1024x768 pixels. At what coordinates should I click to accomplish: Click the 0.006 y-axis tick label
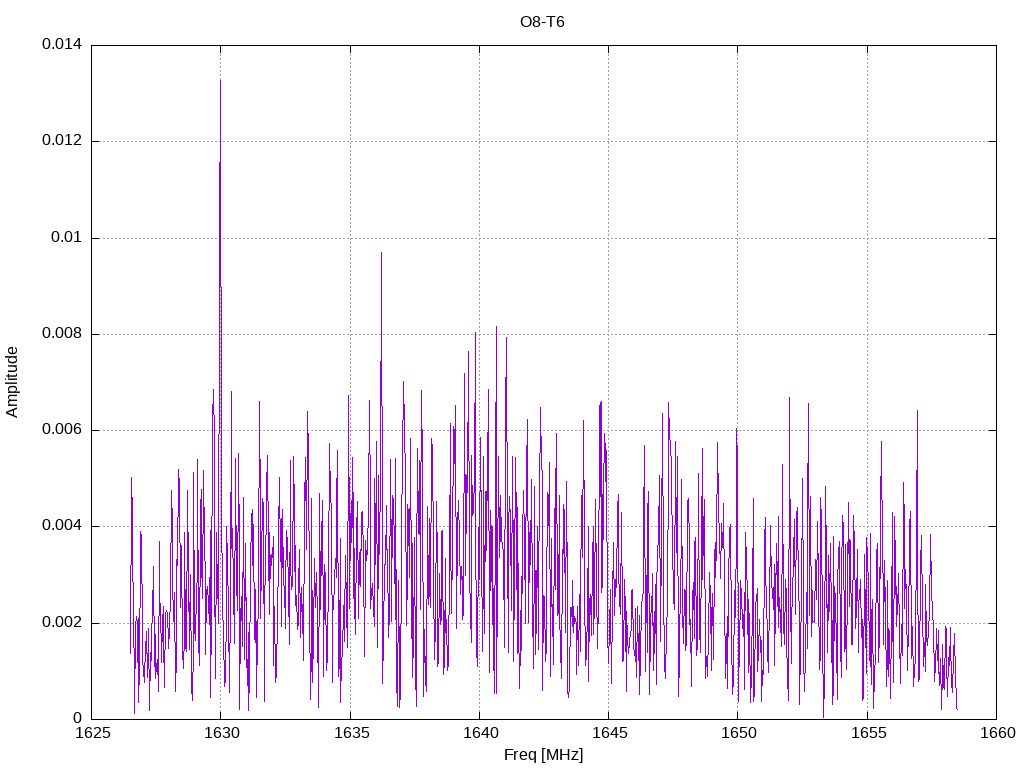pyautogui.click(x=61, y=430)
